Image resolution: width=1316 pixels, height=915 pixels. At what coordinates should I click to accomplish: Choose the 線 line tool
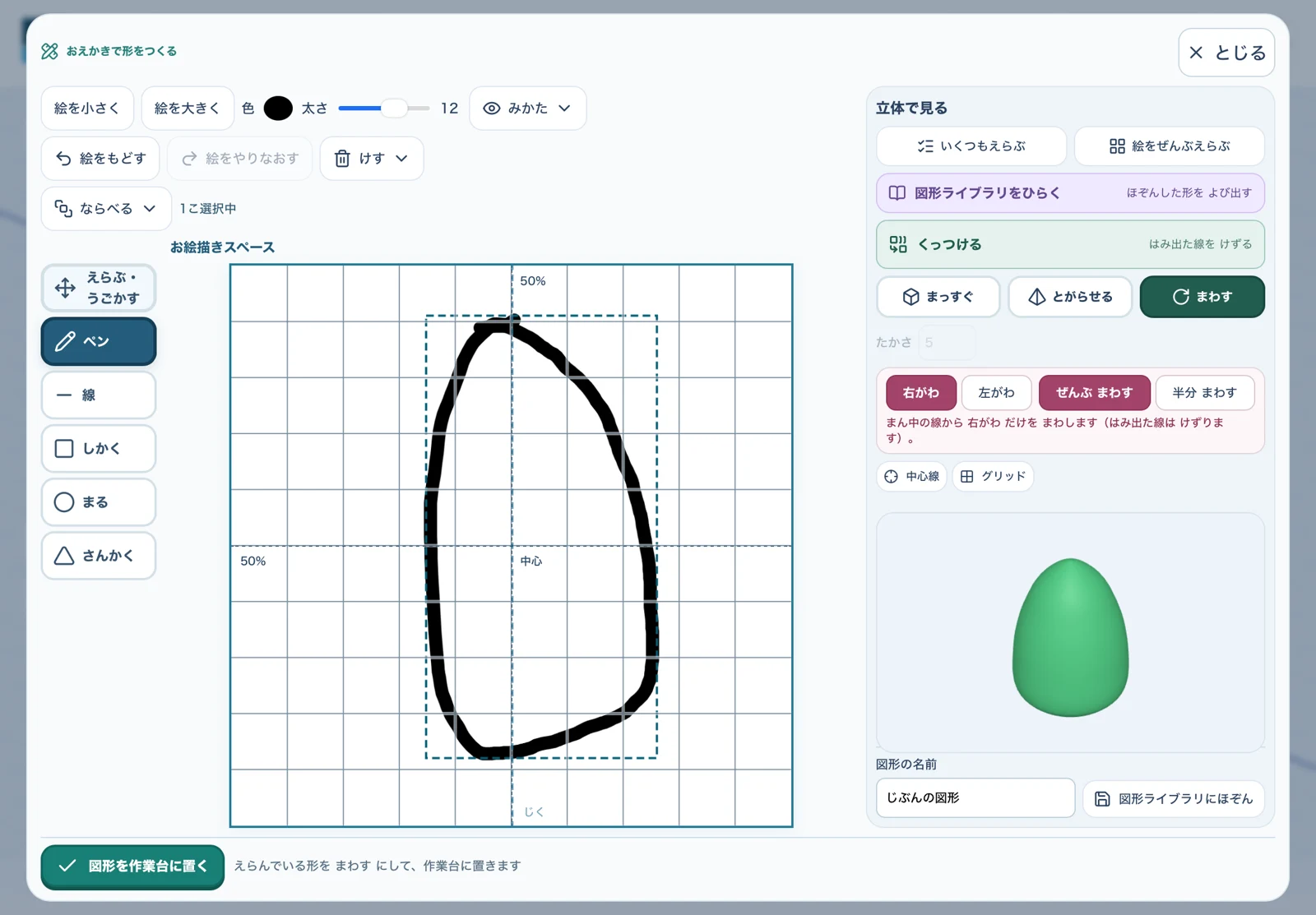point(99,395)
